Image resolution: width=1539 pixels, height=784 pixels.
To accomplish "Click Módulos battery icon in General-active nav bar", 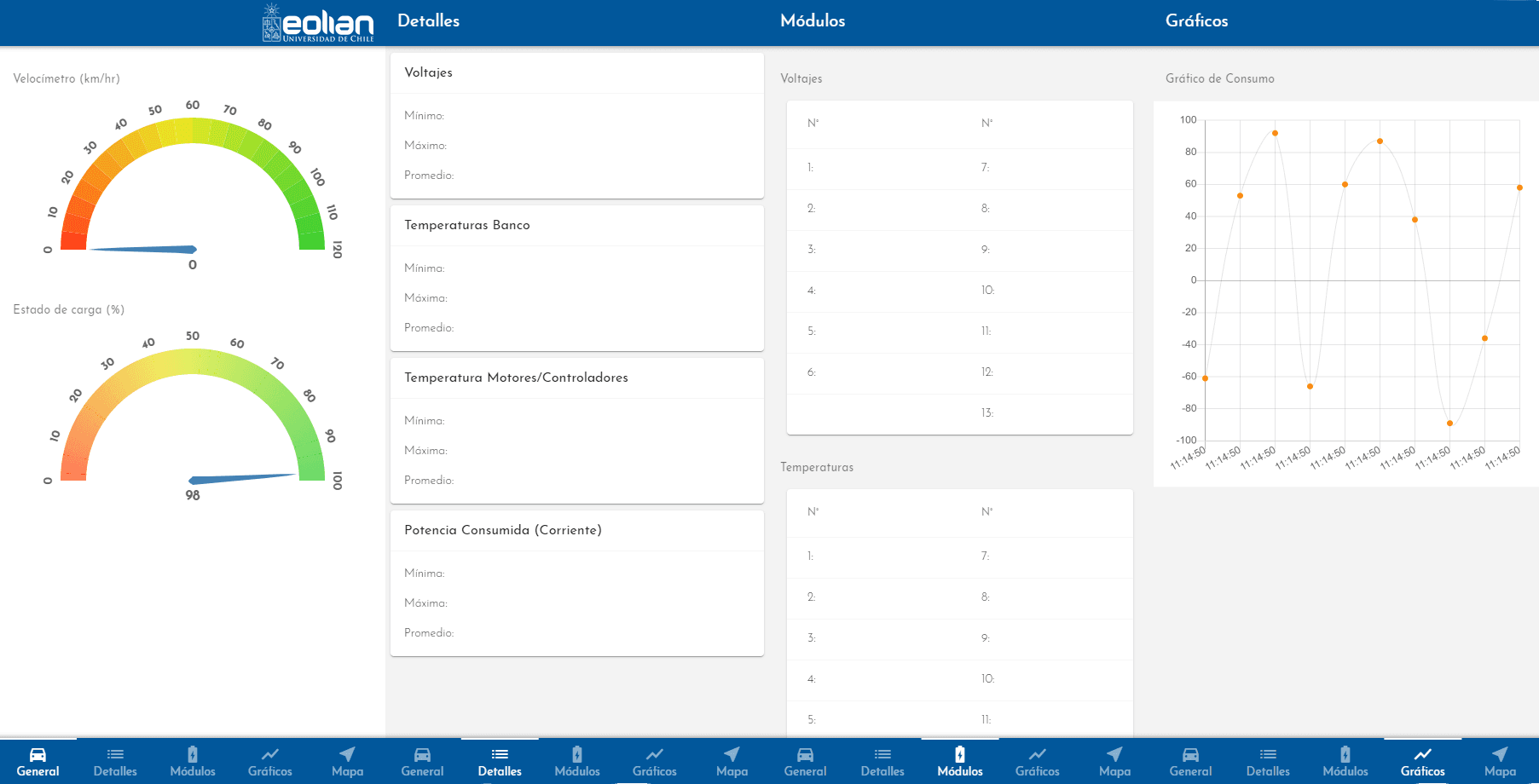I will (x=193, y=754).
